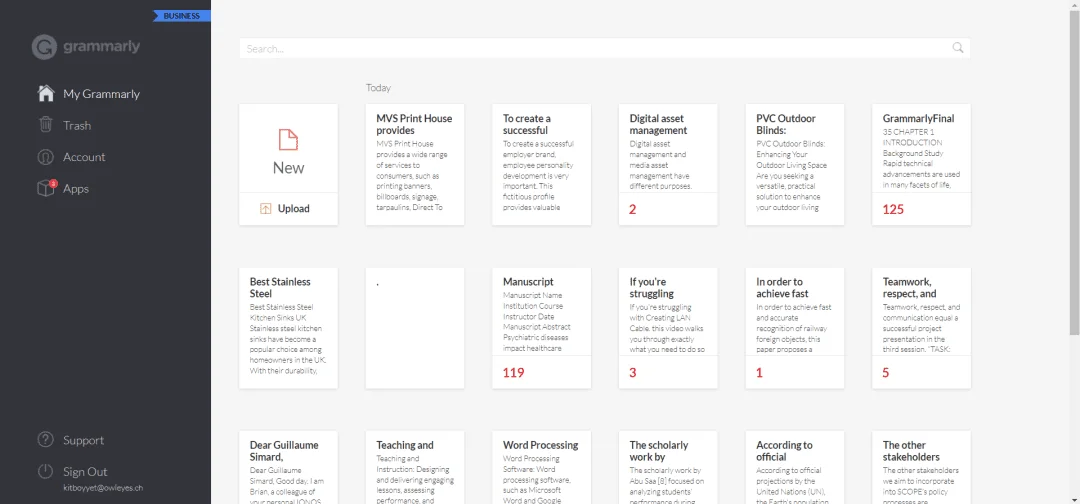Open Support page
This screenshot has width=1080, height=504.
coord(83,440)
